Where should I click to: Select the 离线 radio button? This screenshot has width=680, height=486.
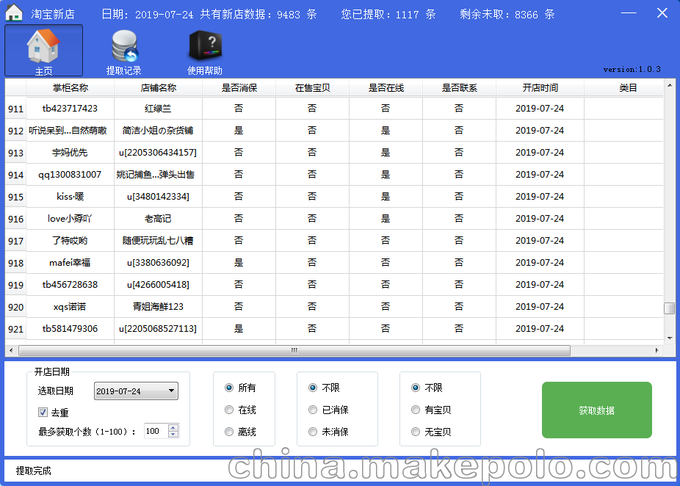pos(229,432)
